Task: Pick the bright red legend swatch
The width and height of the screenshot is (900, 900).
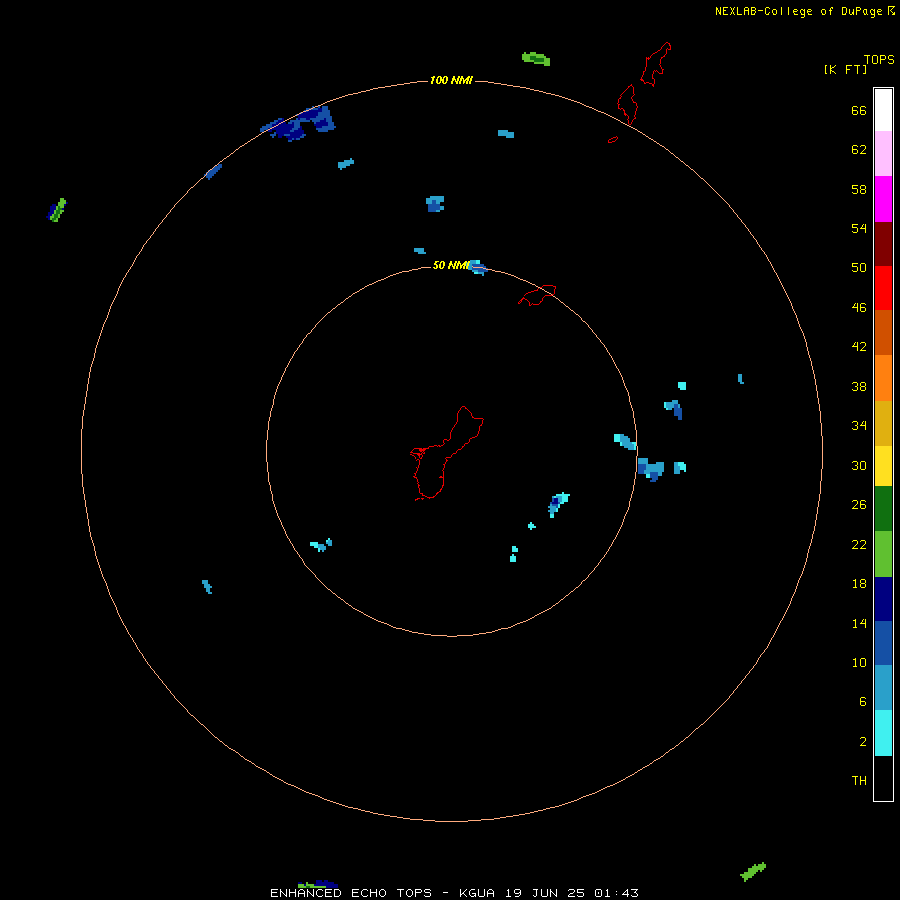Action: (883, 288)
